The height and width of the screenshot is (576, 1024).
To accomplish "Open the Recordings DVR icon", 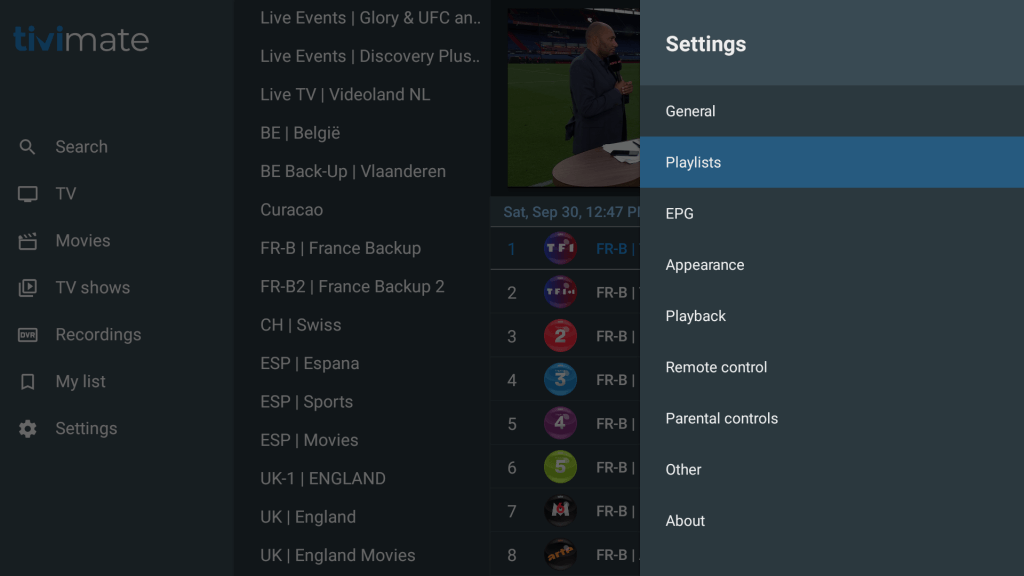I will (28, 335).
